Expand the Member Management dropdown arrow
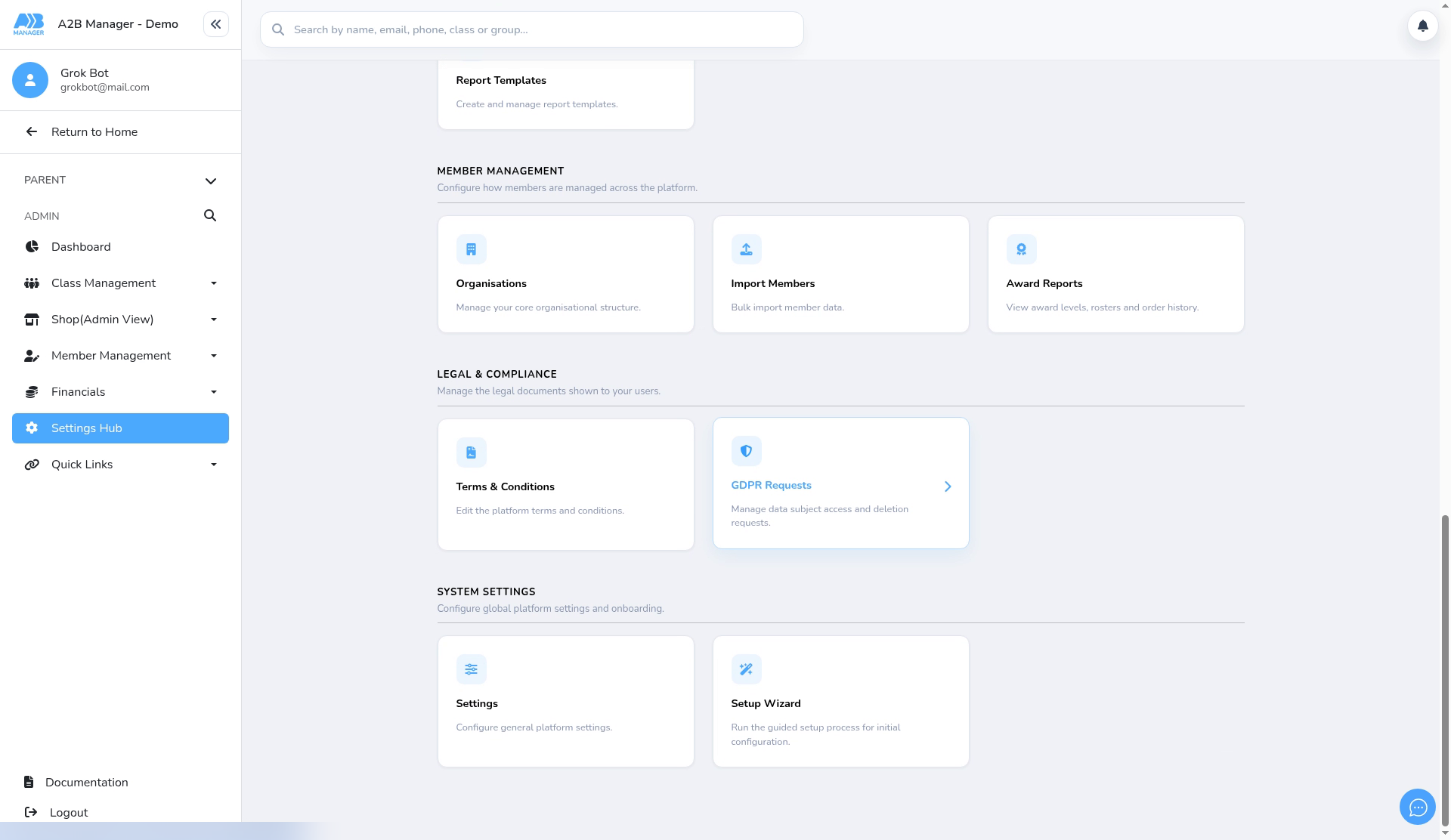Viewport: 1451px width, 840px height. (214, 356)
